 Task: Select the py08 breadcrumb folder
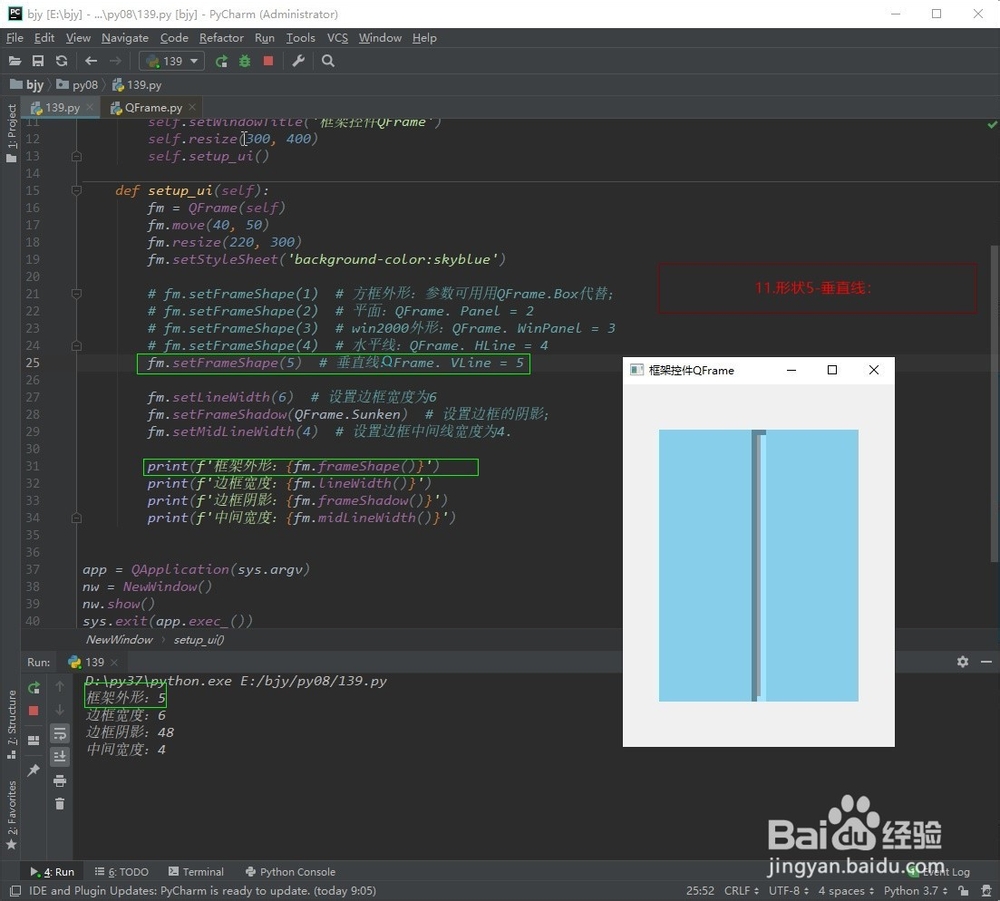(x=77, y=85)
